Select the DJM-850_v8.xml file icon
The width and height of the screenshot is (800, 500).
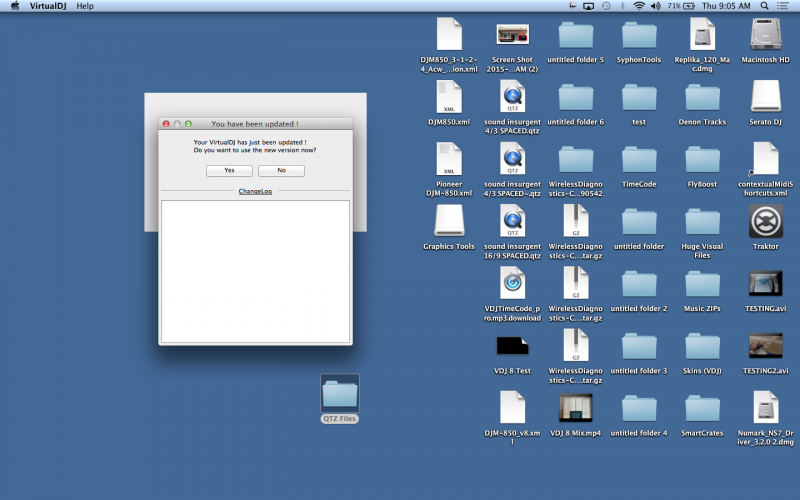pyautogui.click(x=512, y=407)
